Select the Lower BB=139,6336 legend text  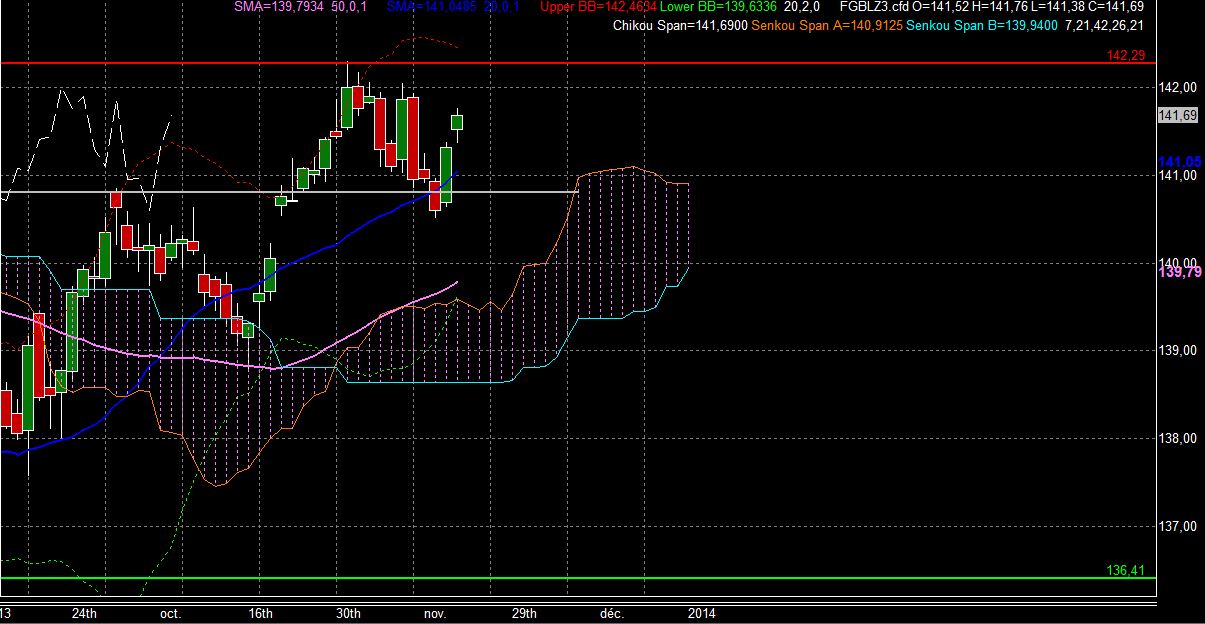click(719, 7)
